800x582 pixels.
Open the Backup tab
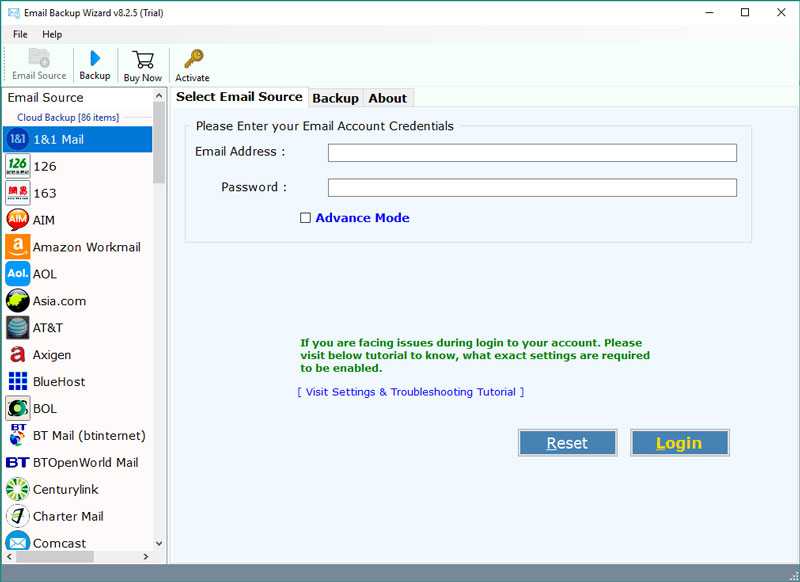click(x=335, y=98)
